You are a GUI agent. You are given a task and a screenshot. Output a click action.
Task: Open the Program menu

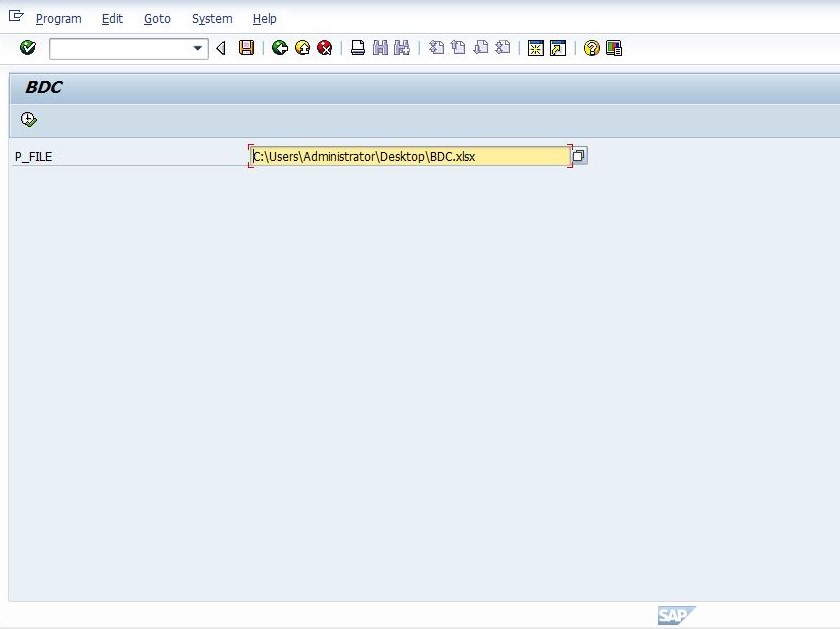58,18
